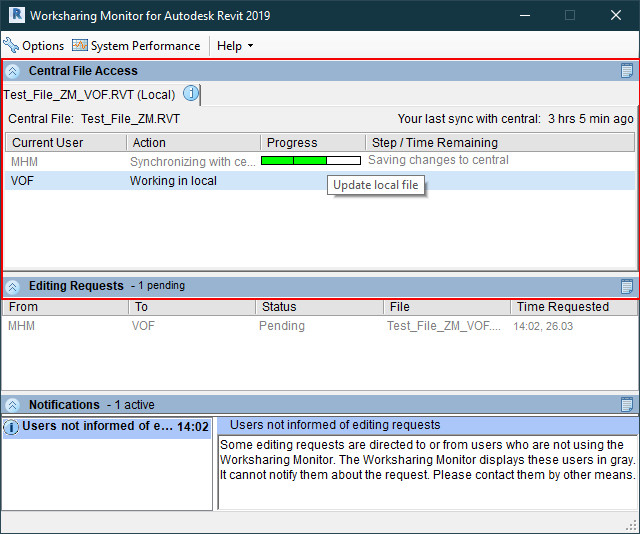Click info icon in notification list item
The width and height of the screenshot is (640, 534).
(x=12, y=427)
